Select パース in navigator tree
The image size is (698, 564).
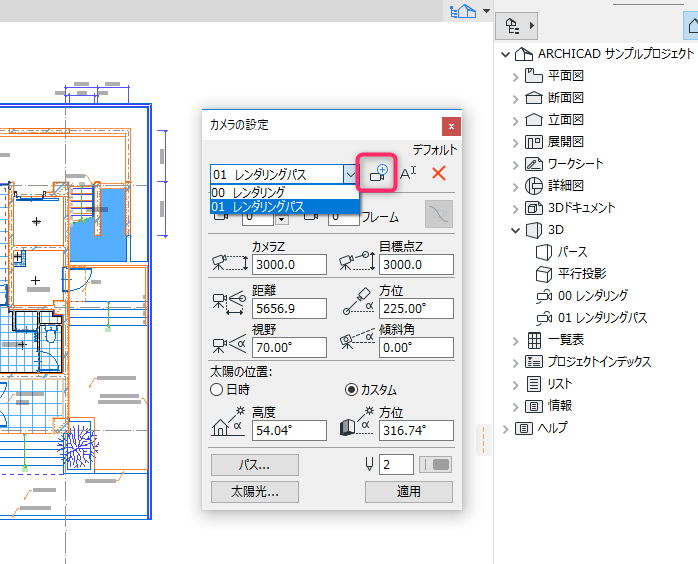(572, 252)
